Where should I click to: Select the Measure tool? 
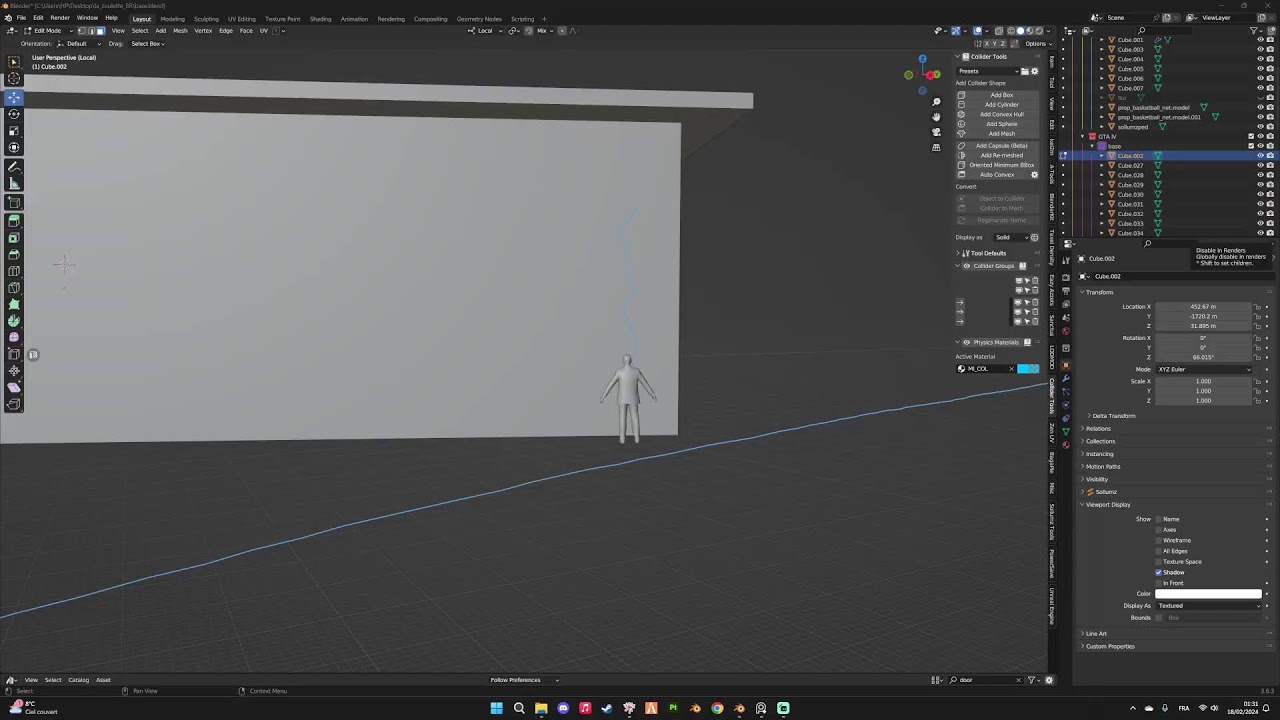[14, 184]
